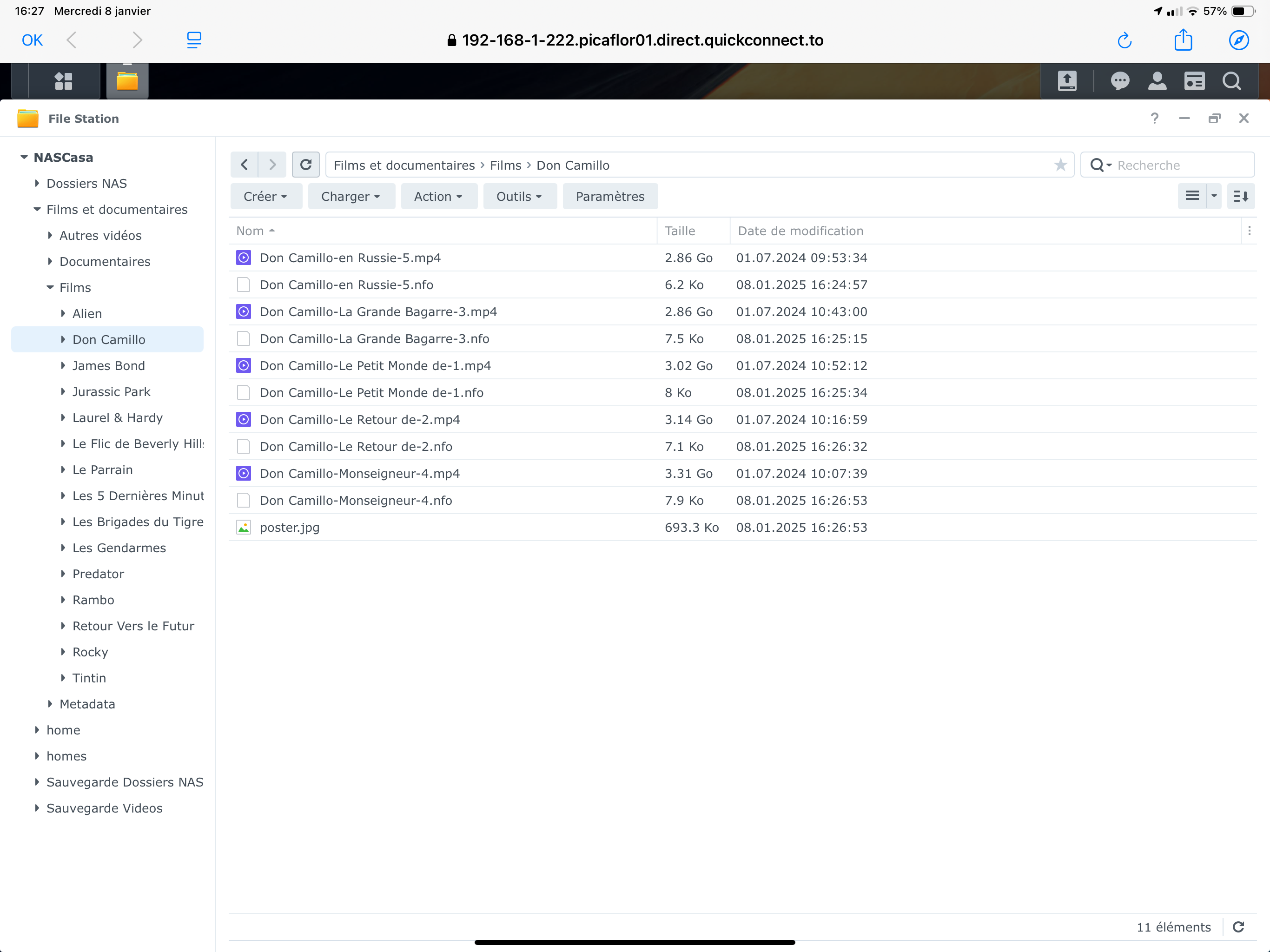Open the Créer menu
This screenshot has height=952, width=1270.
click(265, 196)
